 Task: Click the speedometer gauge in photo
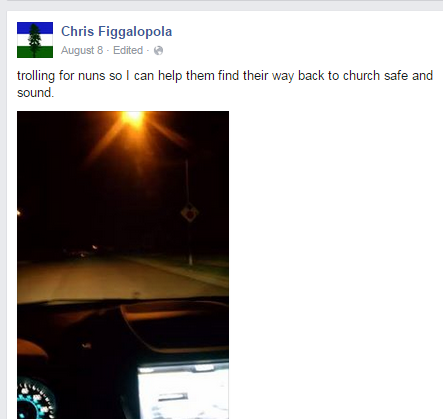pyautogui.click(x=35, y=400)
